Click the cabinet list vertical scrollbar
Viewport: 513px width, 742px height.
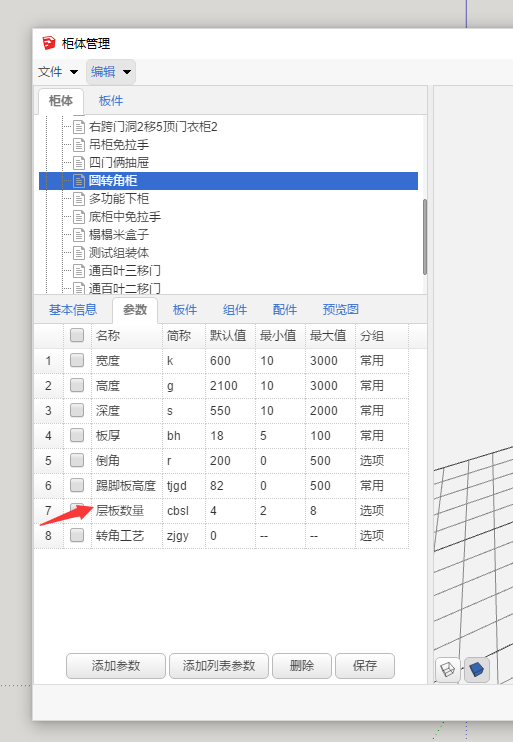click(425, 237)
